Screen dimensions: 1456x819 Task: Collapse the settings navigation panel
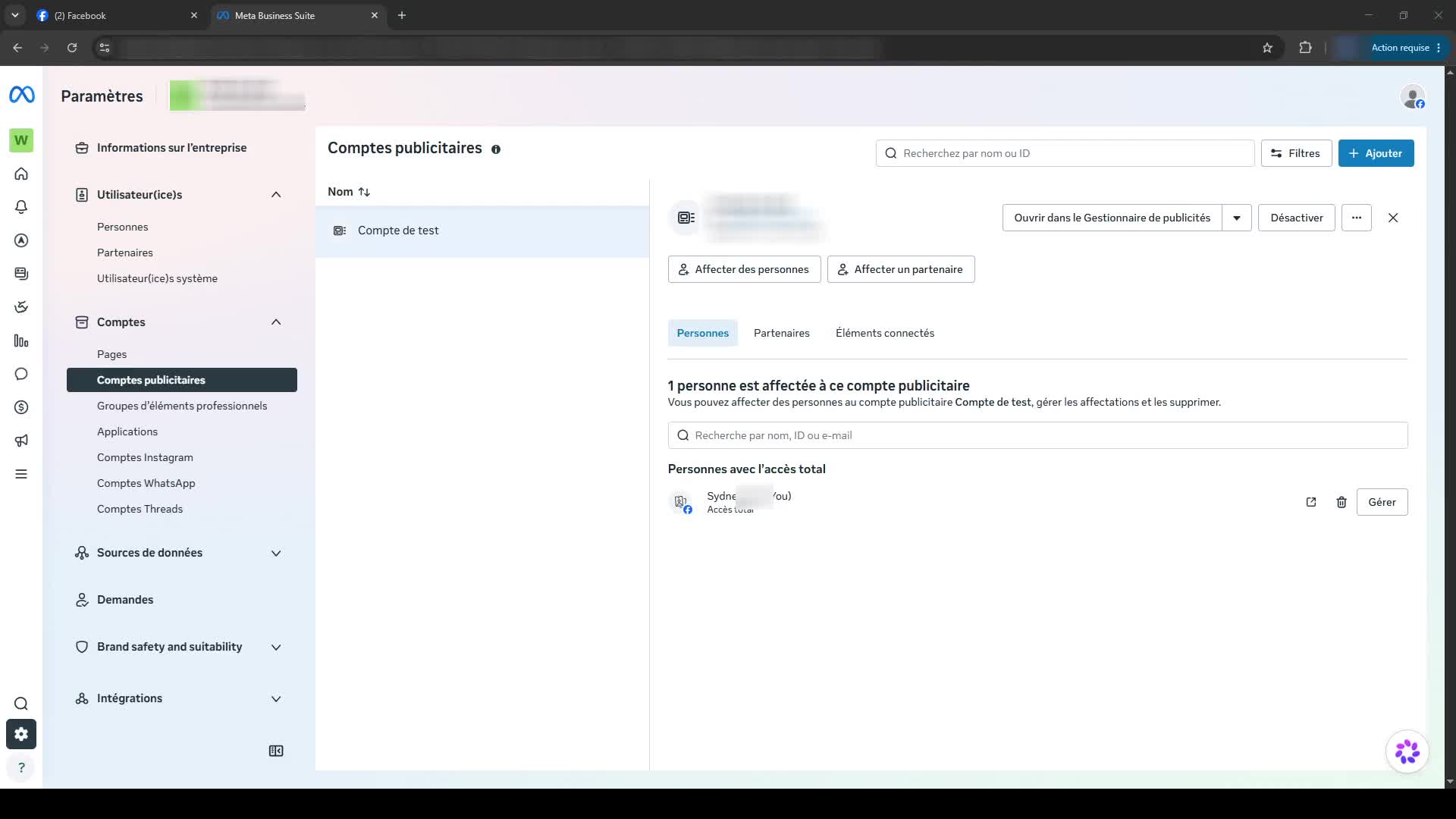(276, 751)
